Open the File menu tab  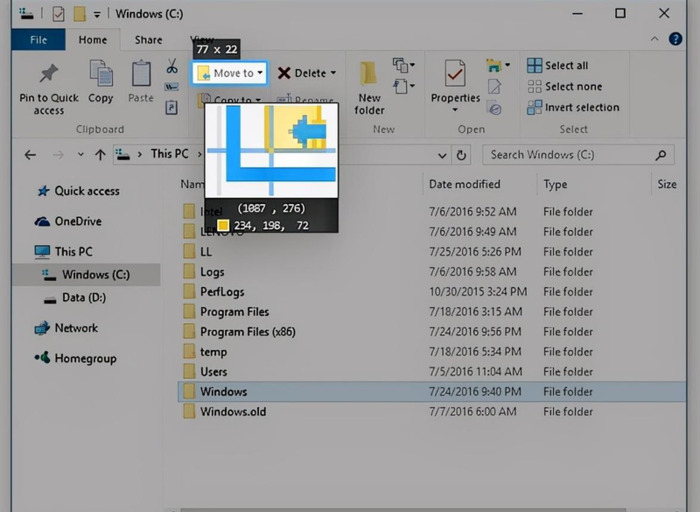click(38, 40)
